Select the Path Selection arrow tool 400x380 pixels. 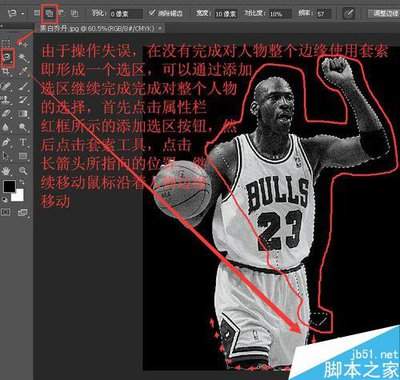(6, 156)
